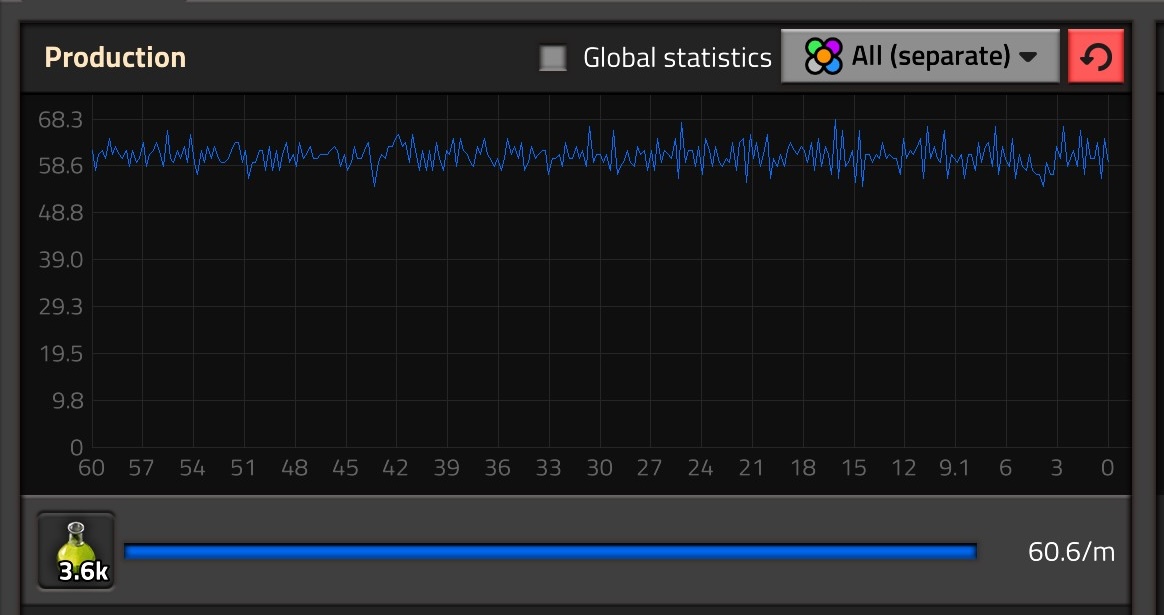The width and height of the screenshot is (1164, 615).
Task: Click the 42 x-axis time label
Action: (x=395, y=468)
